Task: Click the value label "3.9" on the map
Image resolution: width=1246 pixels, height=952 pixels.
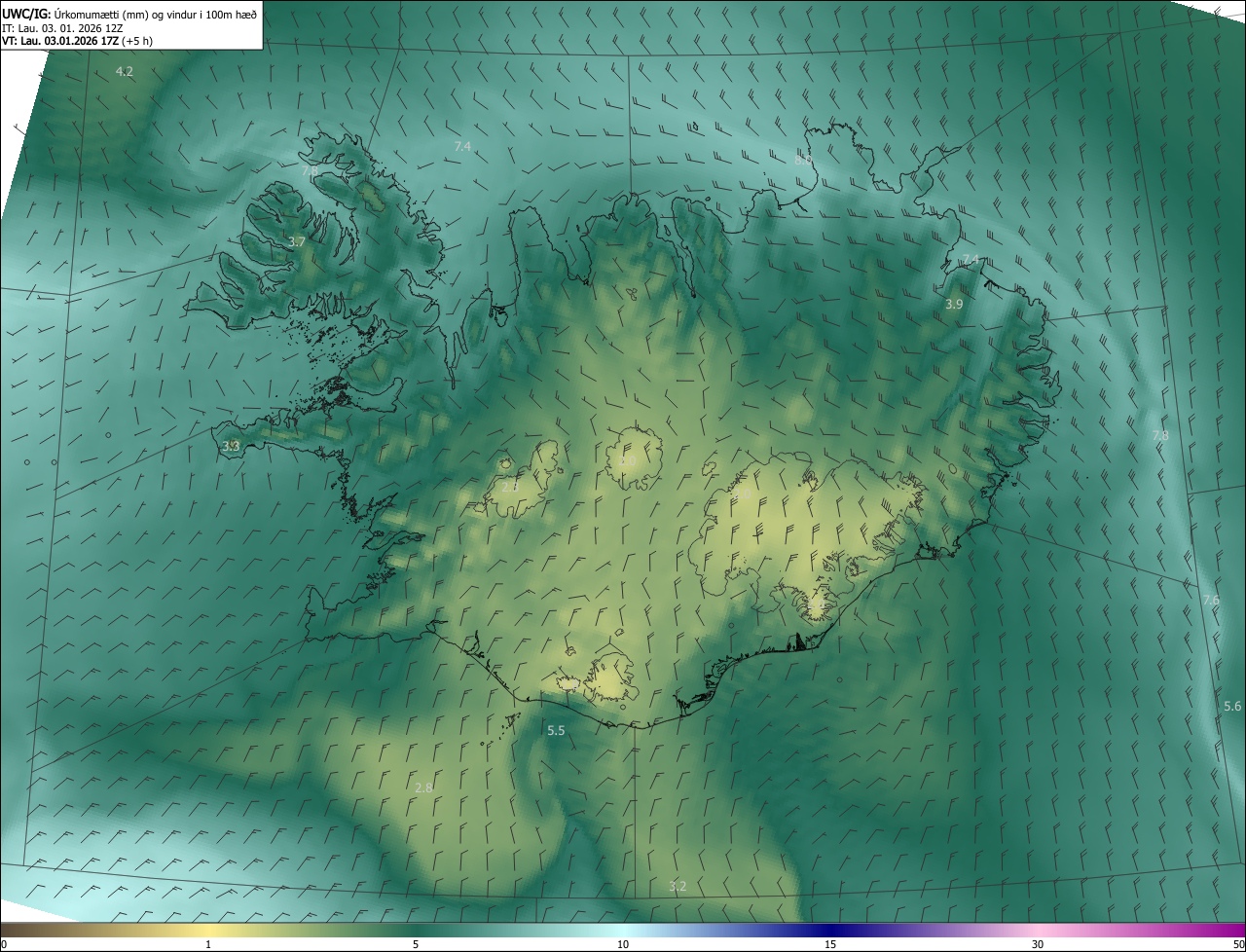Action: (x=954, y=305)
